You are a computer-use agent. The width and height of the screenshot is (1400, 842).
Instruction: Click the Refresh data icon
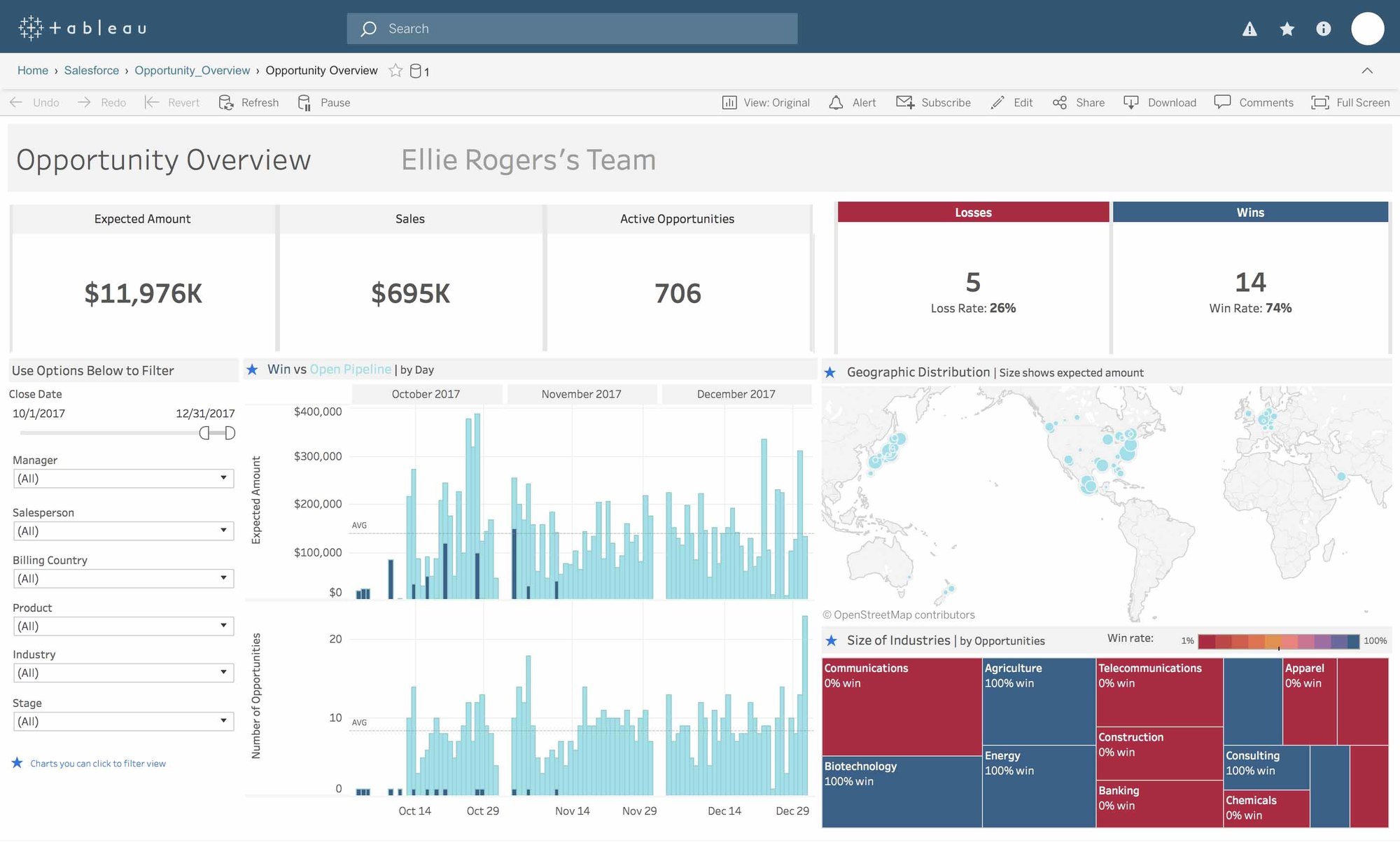(226, 103)
